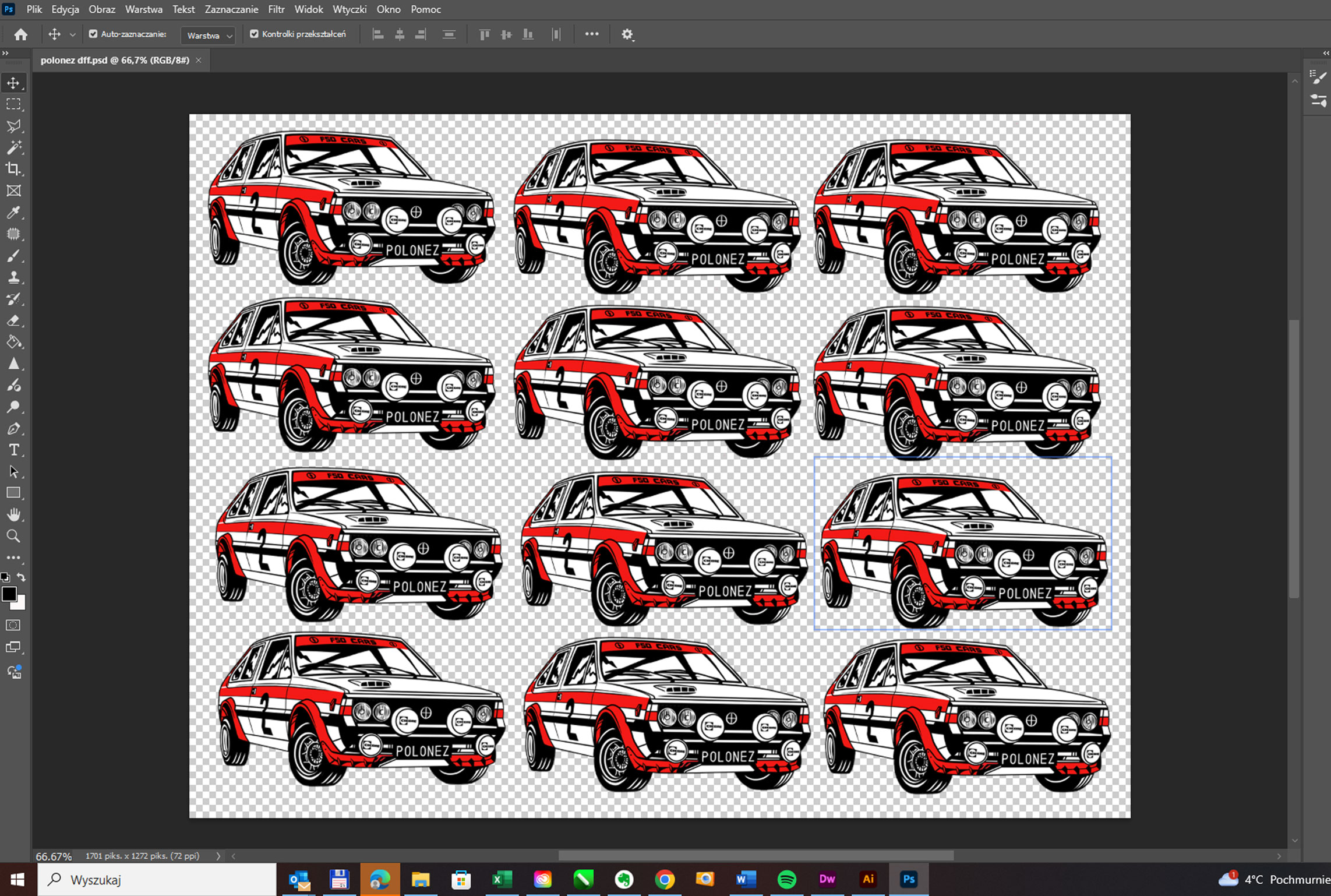Swap foreground and background colors
Image resolution: width=1331 pixels, height=896 pixels.
(22, 577)
